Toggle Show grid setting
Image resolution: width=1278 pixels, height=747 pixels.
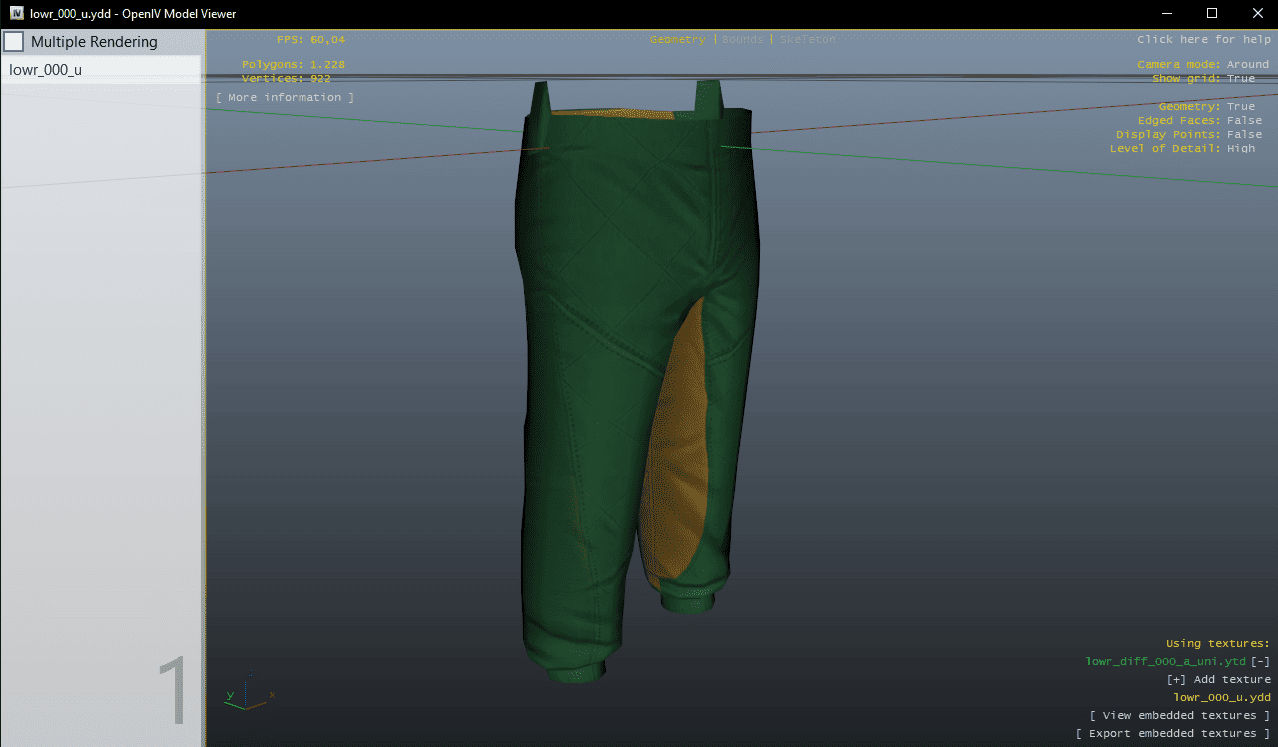click(x=1240, y=78)
